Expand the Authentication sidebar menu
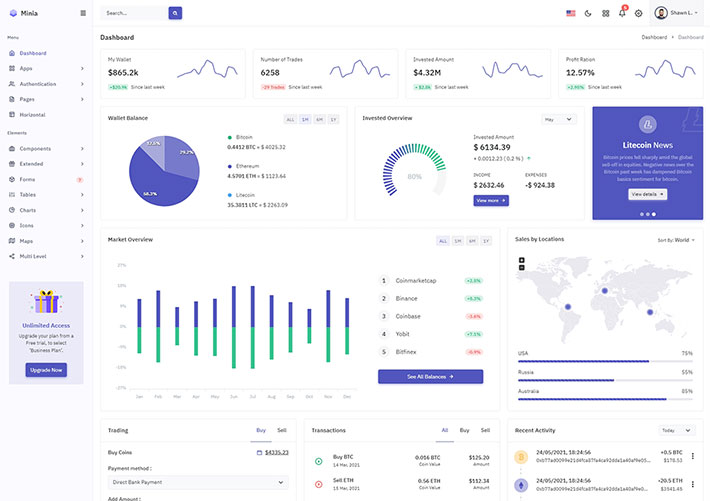This screenshot has height=501, width=710. 46,84
